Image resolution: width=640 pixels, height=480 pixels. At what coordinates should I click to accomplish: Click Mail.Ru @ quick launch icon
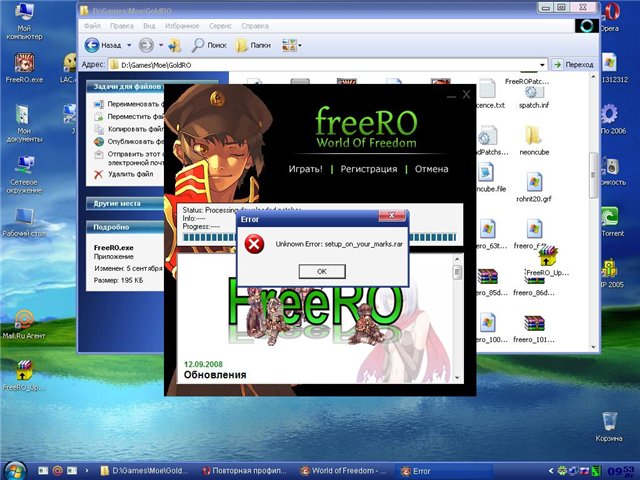tap(58, 471)
